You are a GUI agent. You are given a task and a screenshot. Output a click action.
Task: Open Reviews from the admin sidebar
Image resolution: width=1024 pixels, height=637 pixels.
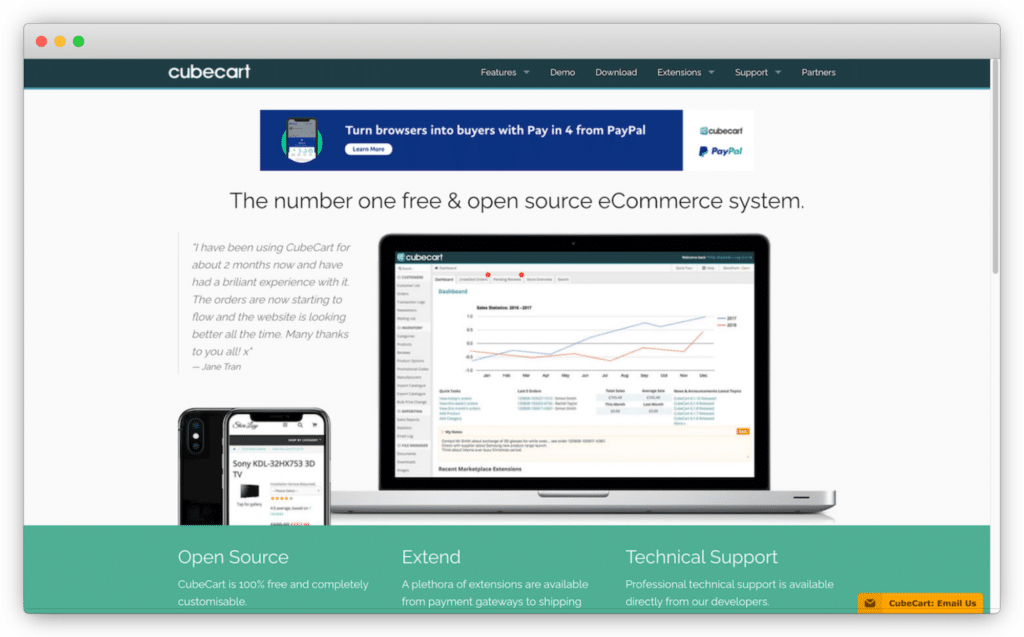407,350
